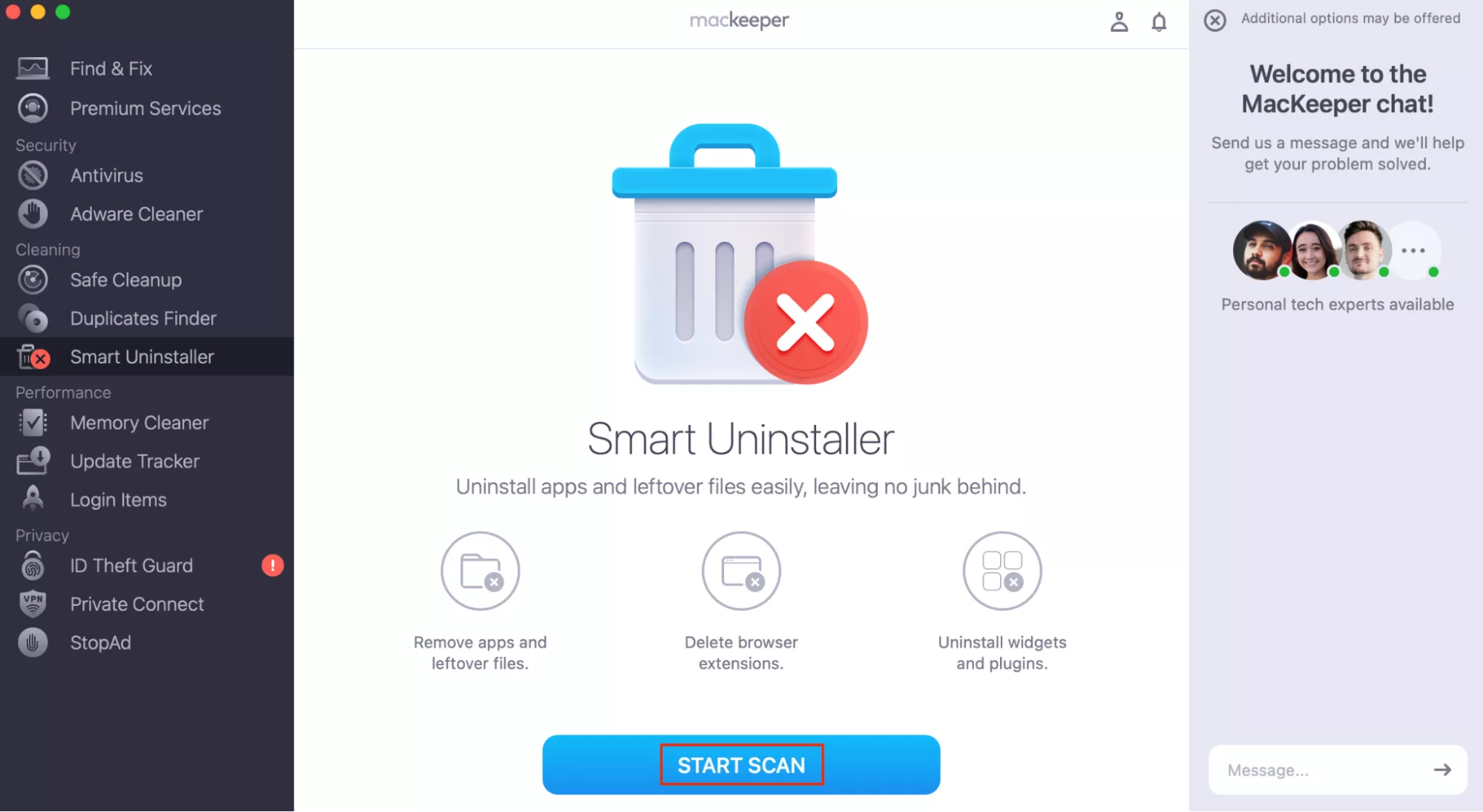This screenshot has height=812, width=1483.
Task: Click the Duplicates Finder icon
Action: pyautogui.click(x=33, y=319)
